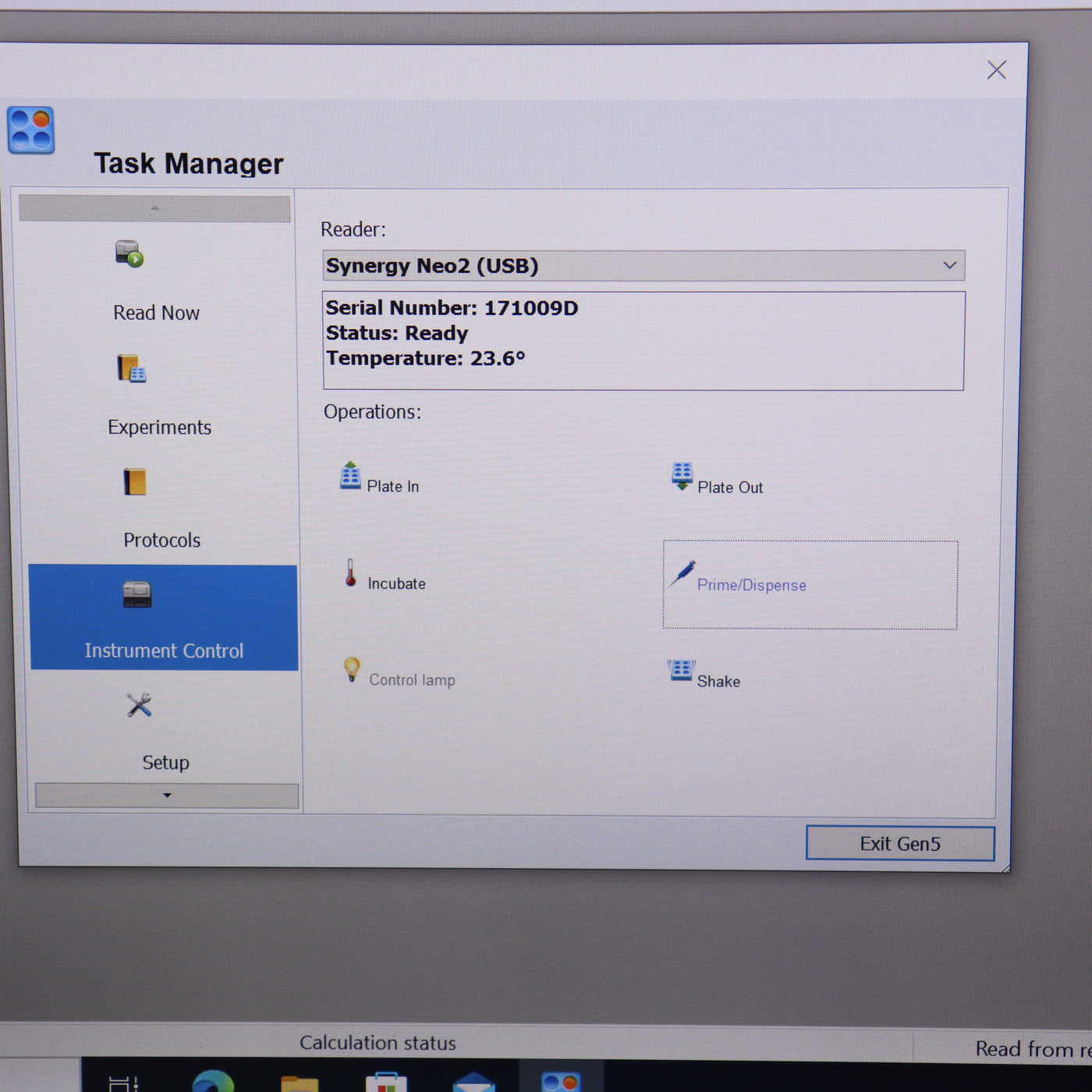
Task: Close the Task Manager dialog
Action: pos(996,70)
